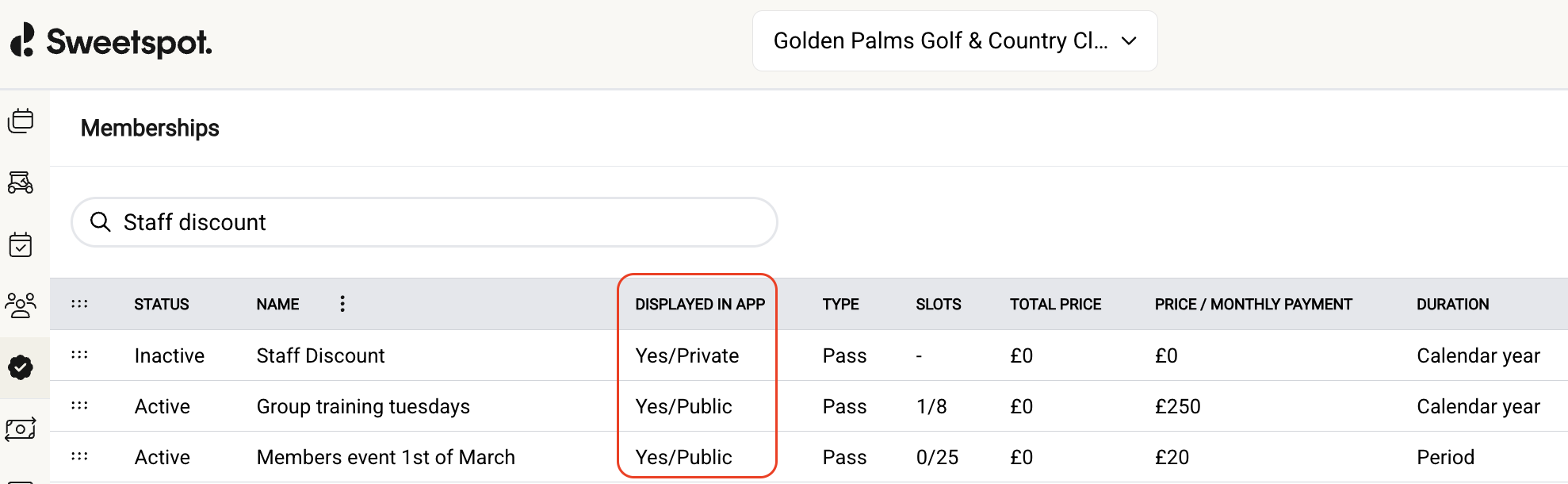The image size is (1568, 484).
Task: Sort by the Status column header
Action: tap(161, 304)
